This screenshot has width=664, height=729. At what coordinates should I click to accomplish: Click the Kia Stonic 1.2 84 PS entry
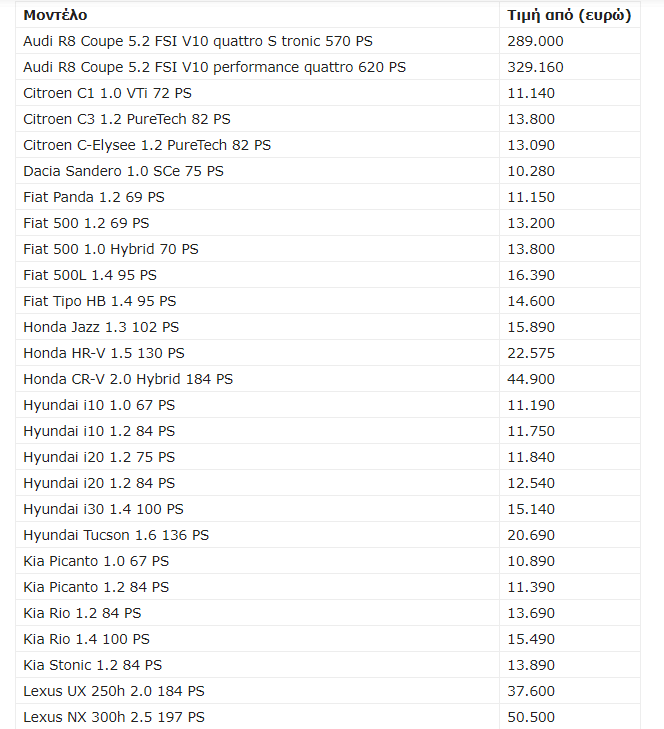(93, 665)
